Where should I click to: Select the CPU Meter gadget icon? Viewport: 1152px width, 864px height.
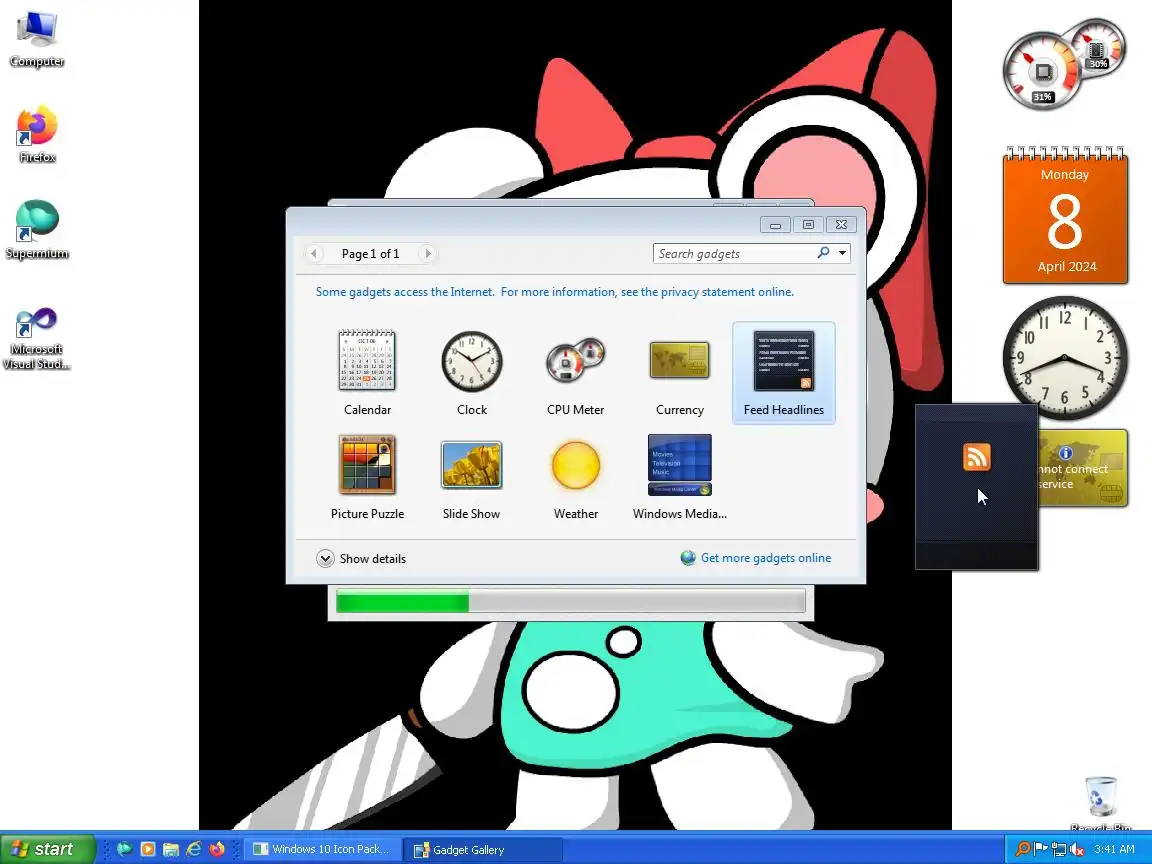tap(575, 360)
